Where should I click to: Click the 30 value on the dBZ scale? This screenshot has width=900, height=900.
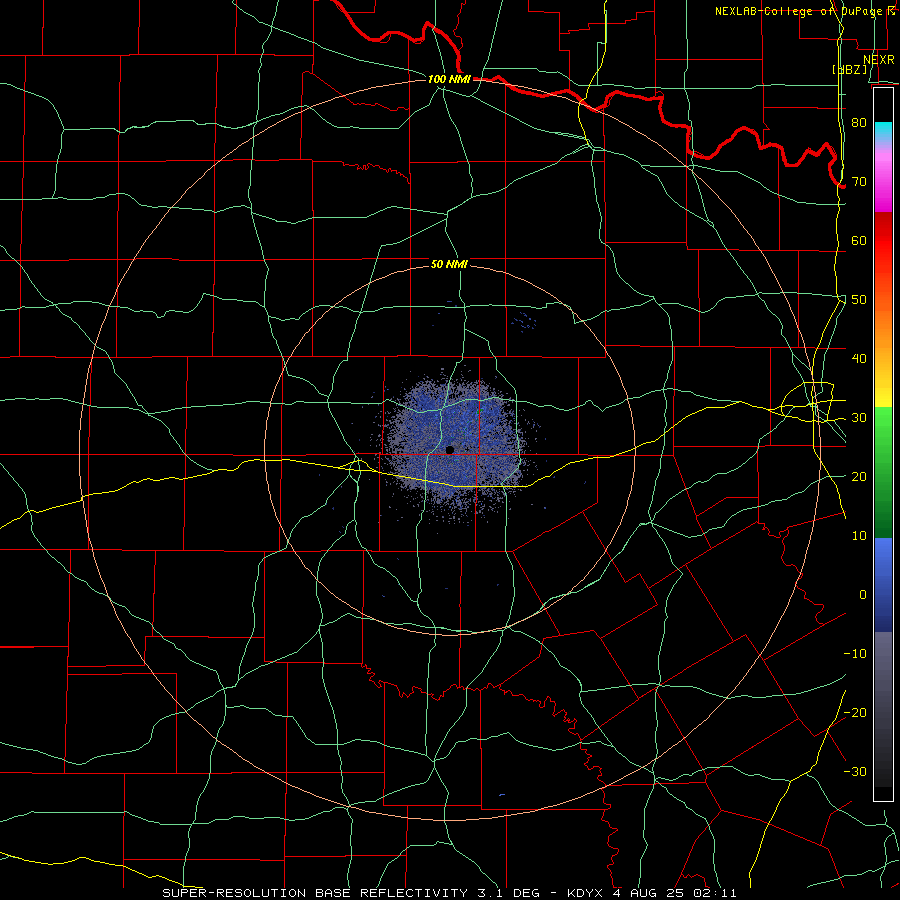[x=859, y=418]
